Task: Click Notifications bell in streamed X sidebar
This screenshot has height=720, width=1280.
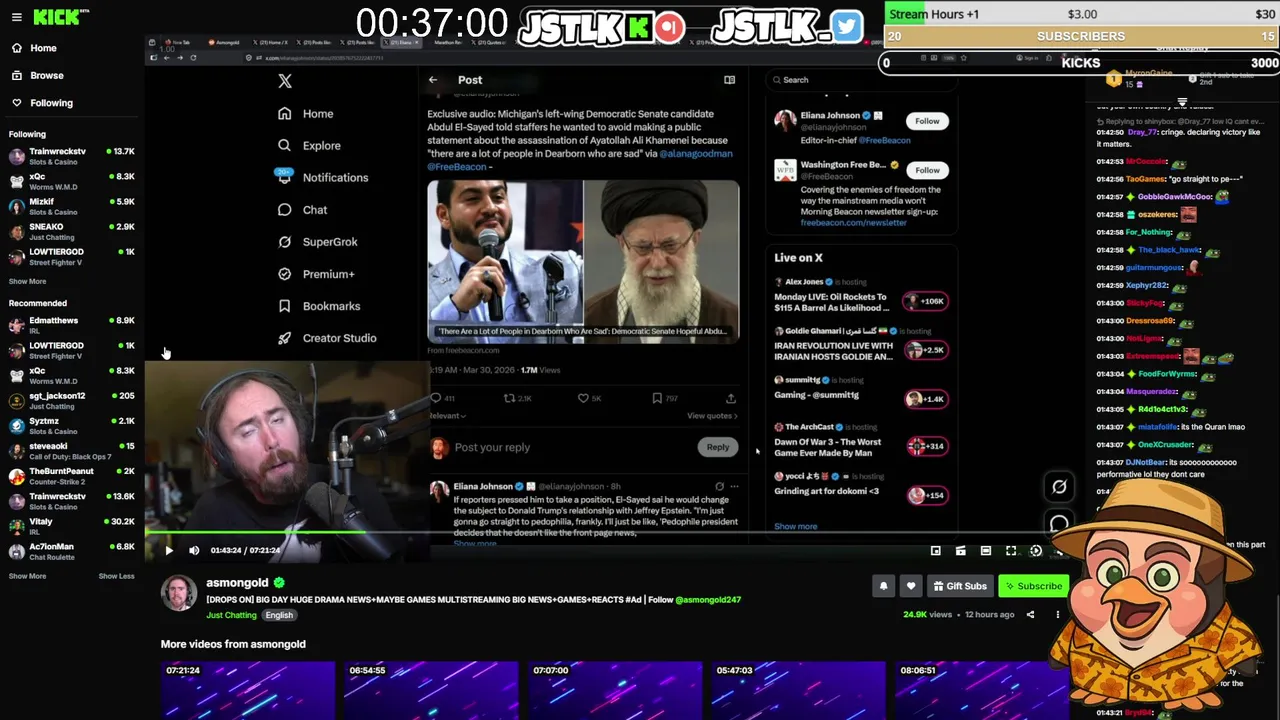Action: point(285,177)
